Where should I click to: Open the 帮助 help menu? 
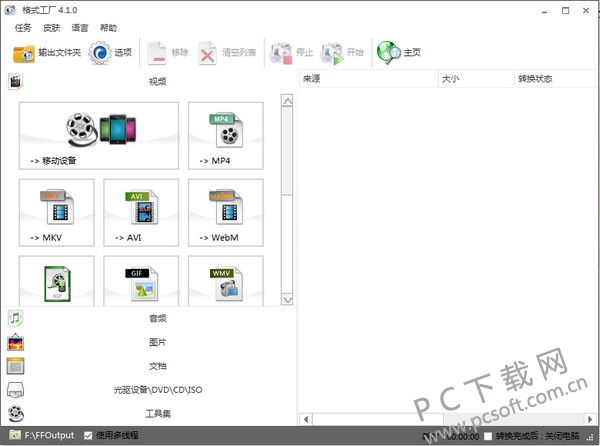pos(108,28)
